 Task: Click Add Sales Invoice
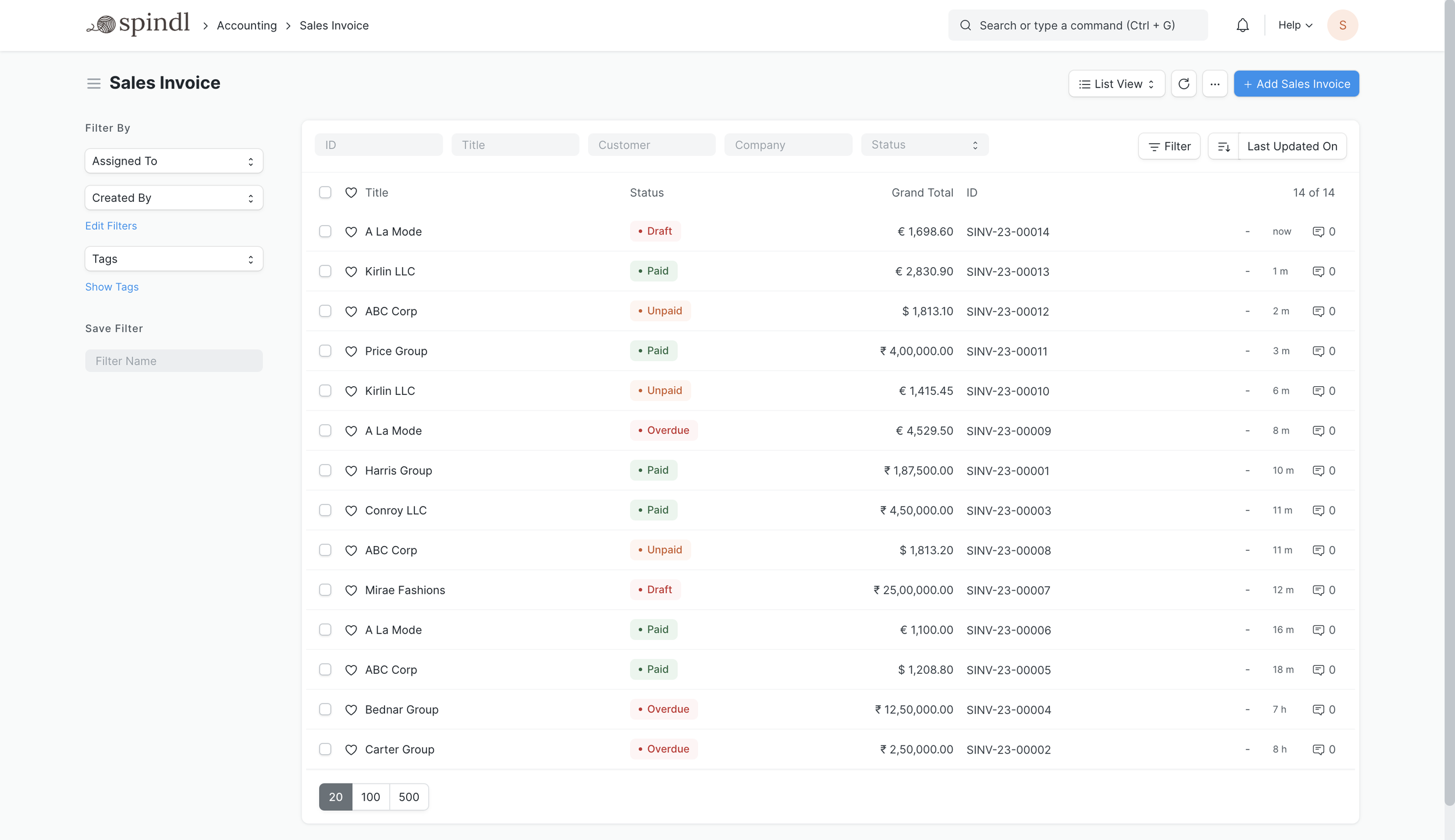[1296, 83]
